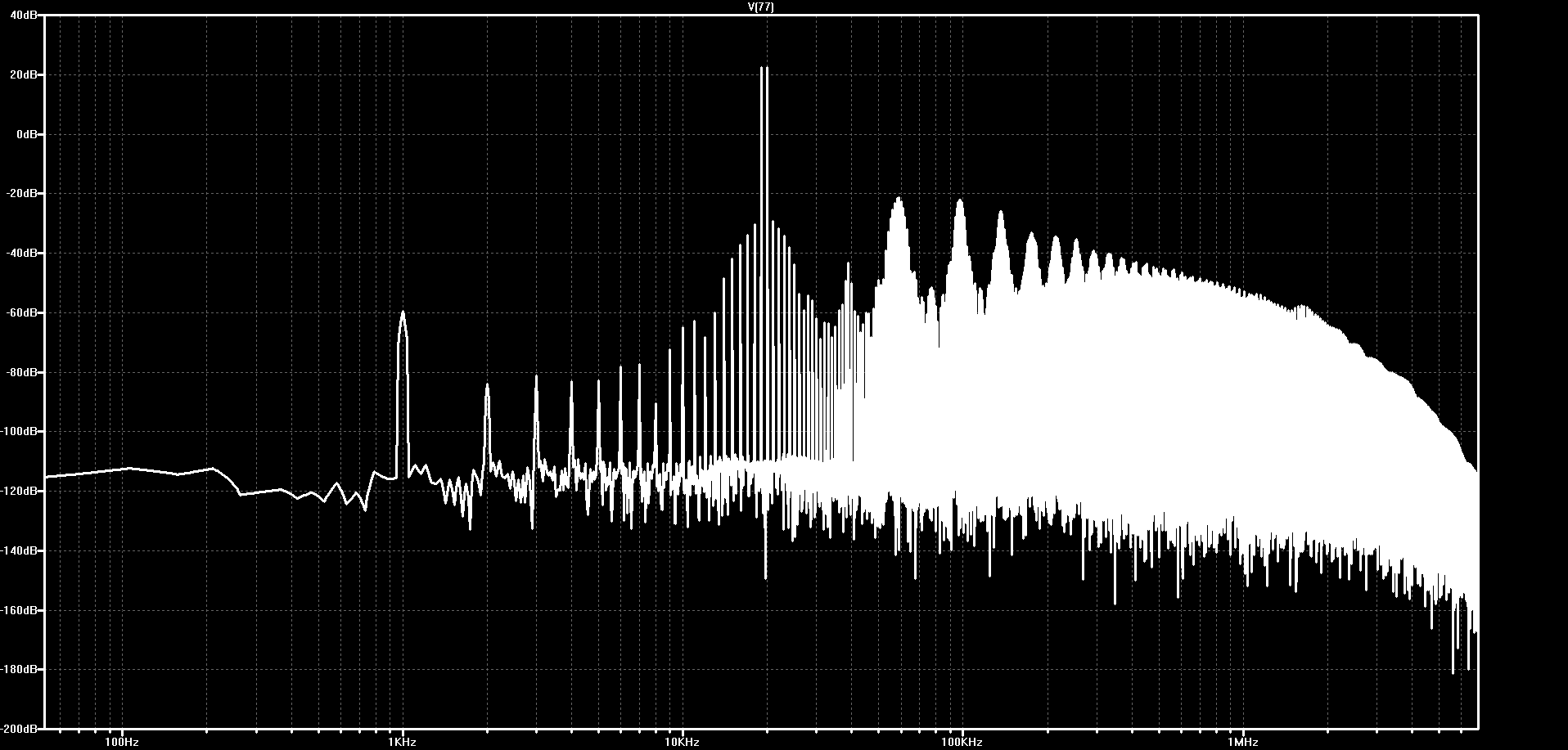The image size is (1568, 750).
Task: Click the 10KHz frequency axis label
Action: [683, 743]
